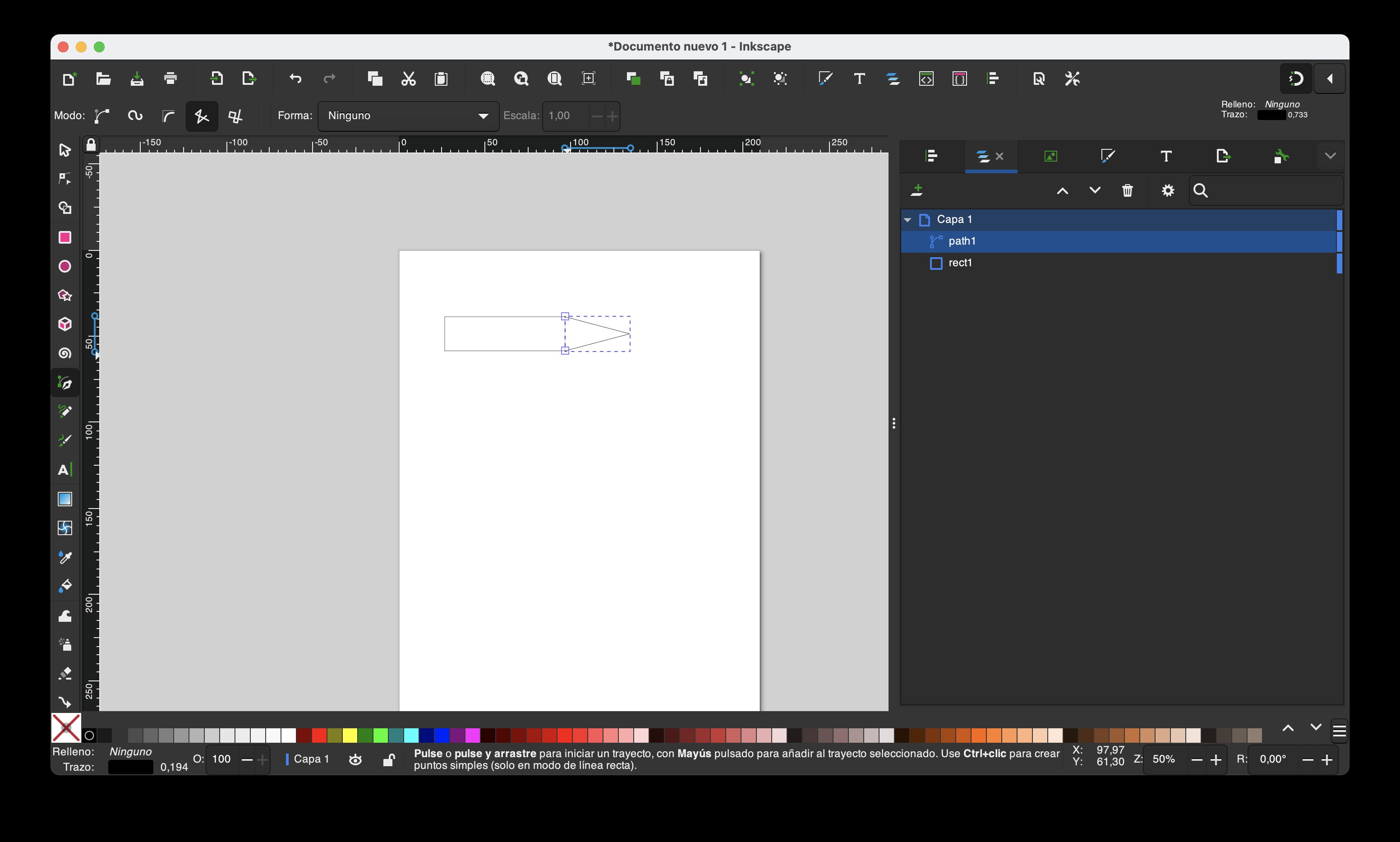
Task: Toggle straight line segments mode
Action: [x=202, y=116]
